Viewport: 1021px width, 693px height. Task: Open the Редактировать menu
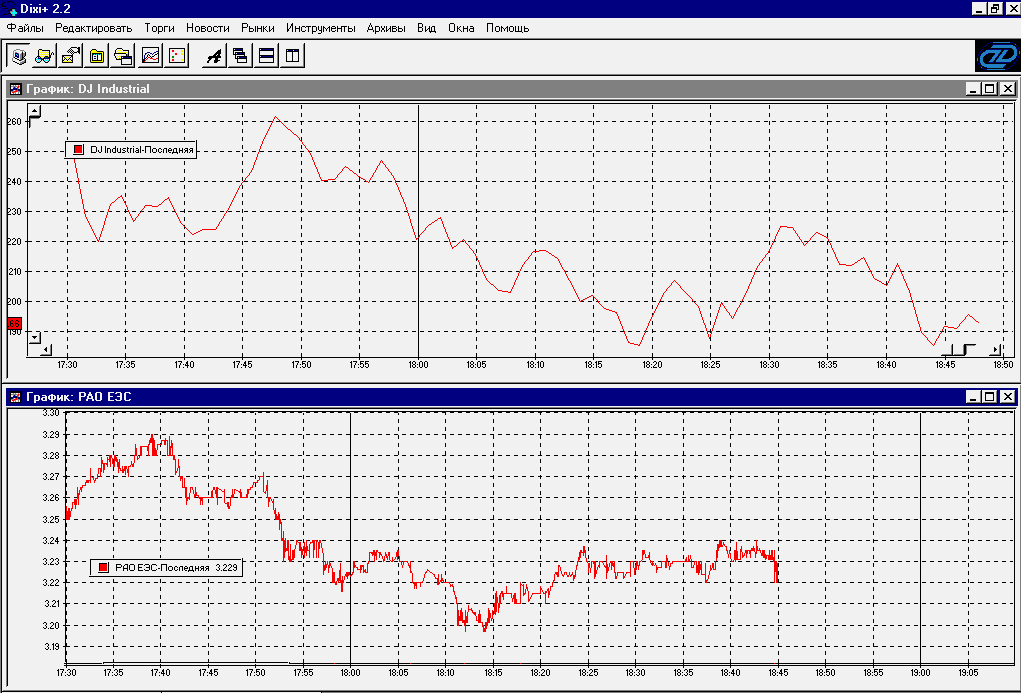pyautogui.click(x=94, y=28)
